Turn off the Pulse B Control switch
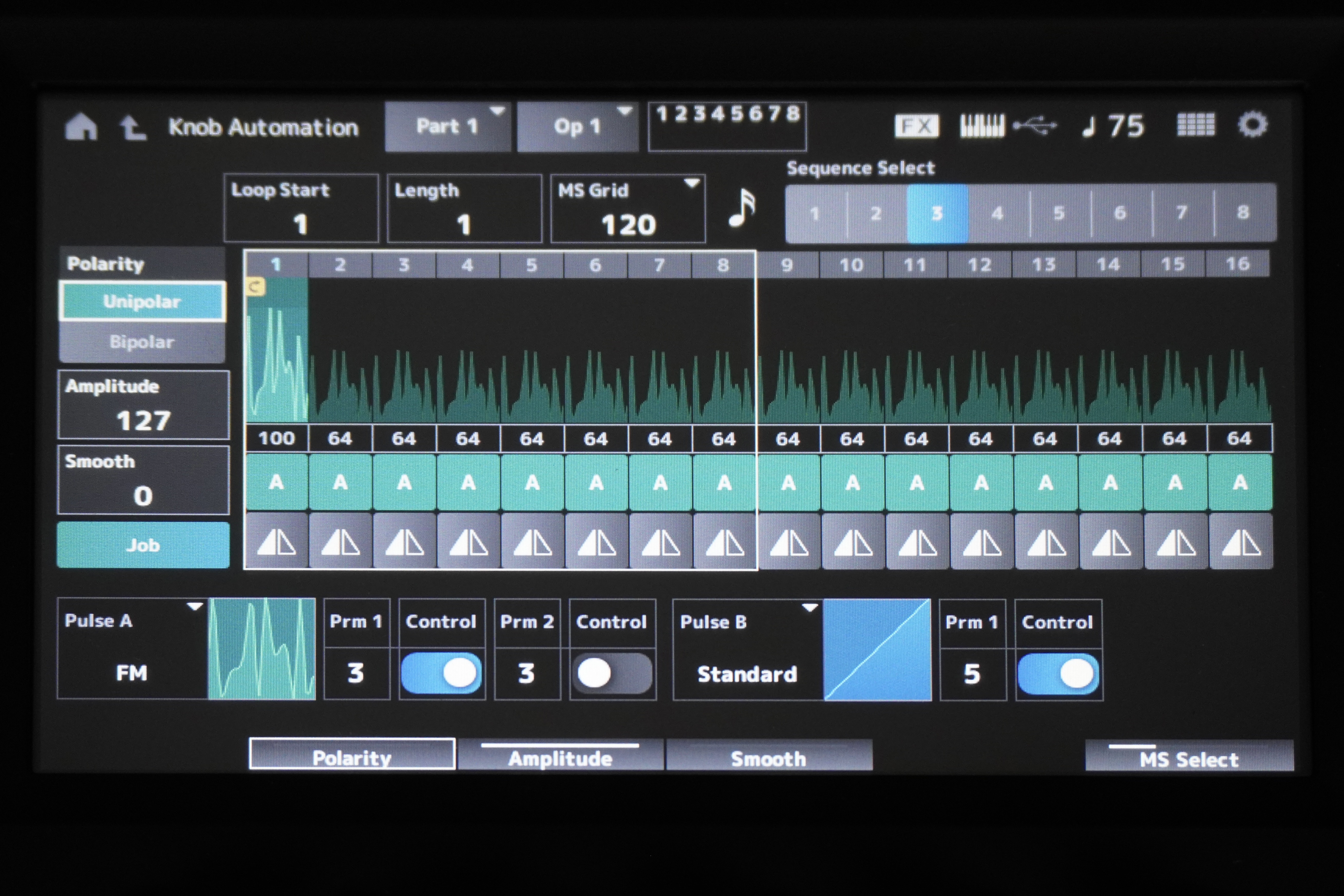 coord(1058,674)
